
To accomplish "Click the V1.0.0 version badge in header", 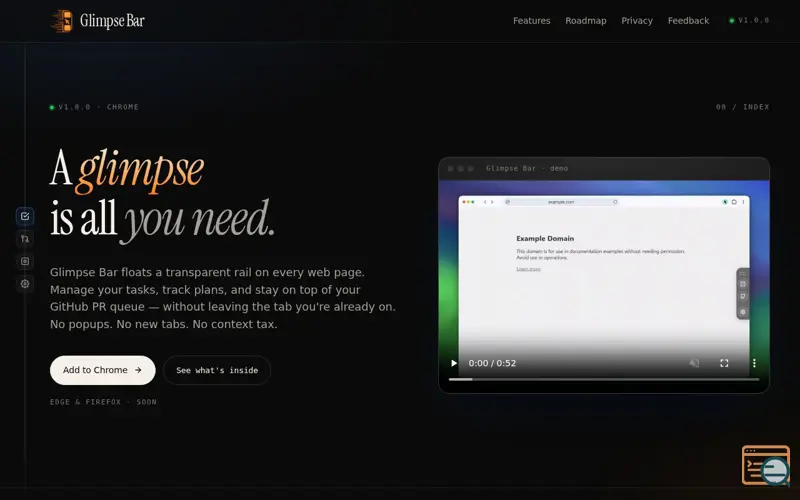I will [749, 20].
